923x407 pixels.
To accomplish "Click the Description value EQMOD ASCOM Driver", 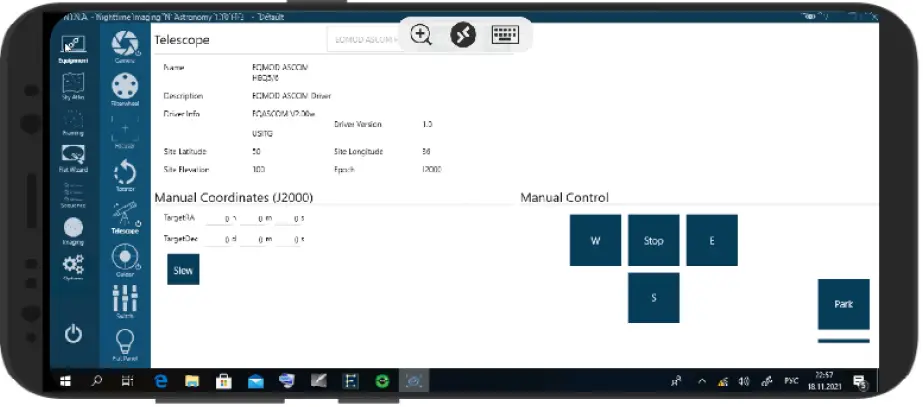I will (291, 96).
